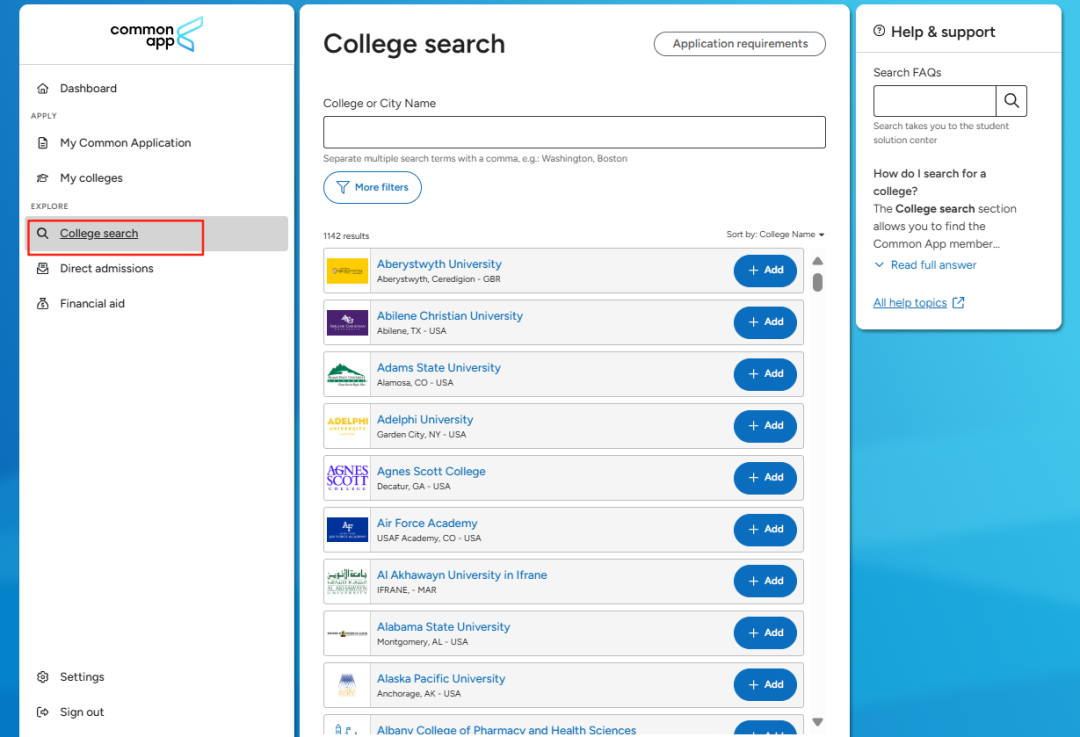Viewport: 1080px width, 737px height.
Task: Focus the College or City Name field
Action: pos(574,132)
